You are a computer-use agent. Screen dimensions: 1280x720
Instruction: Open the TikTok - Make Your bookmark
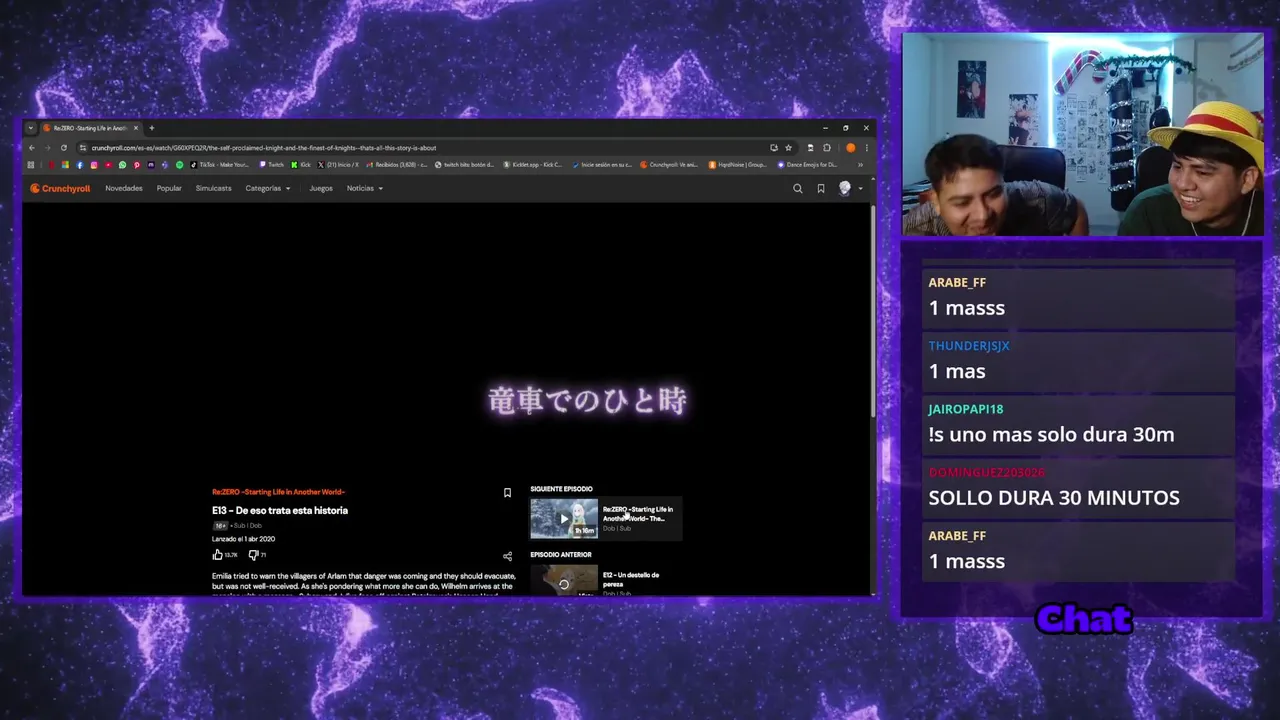coord(220,165)
